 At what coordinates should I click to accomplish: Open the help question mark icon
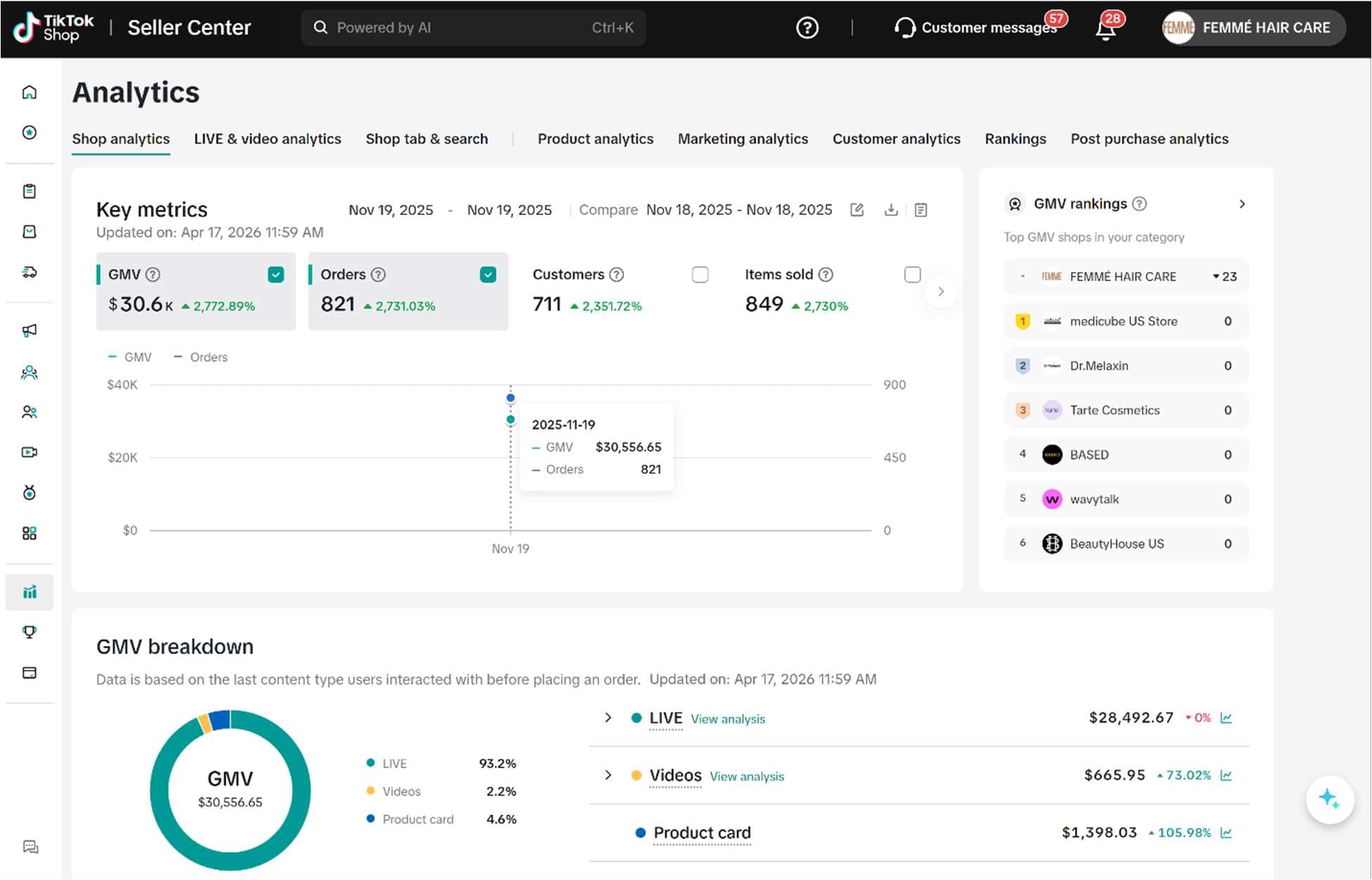pos(807,28)
